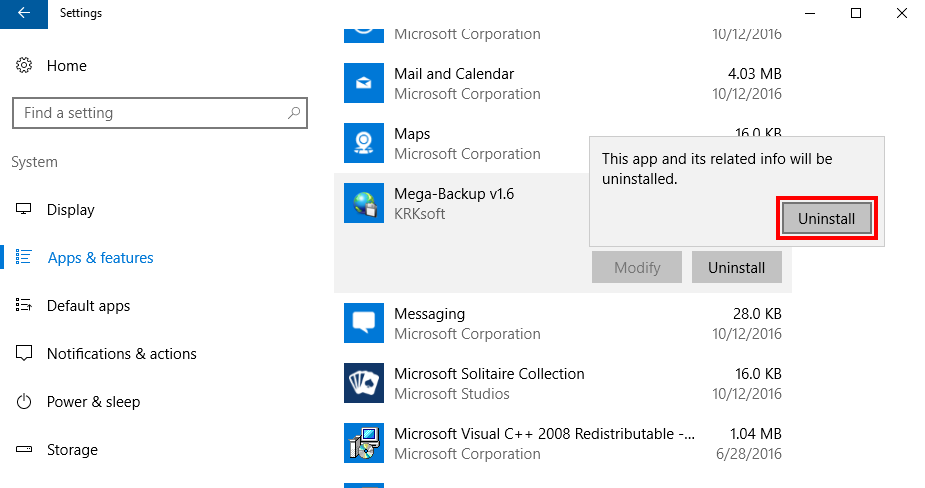
Task: Confirm Uninstall in the popup dialog
Action: click(826, 219)
